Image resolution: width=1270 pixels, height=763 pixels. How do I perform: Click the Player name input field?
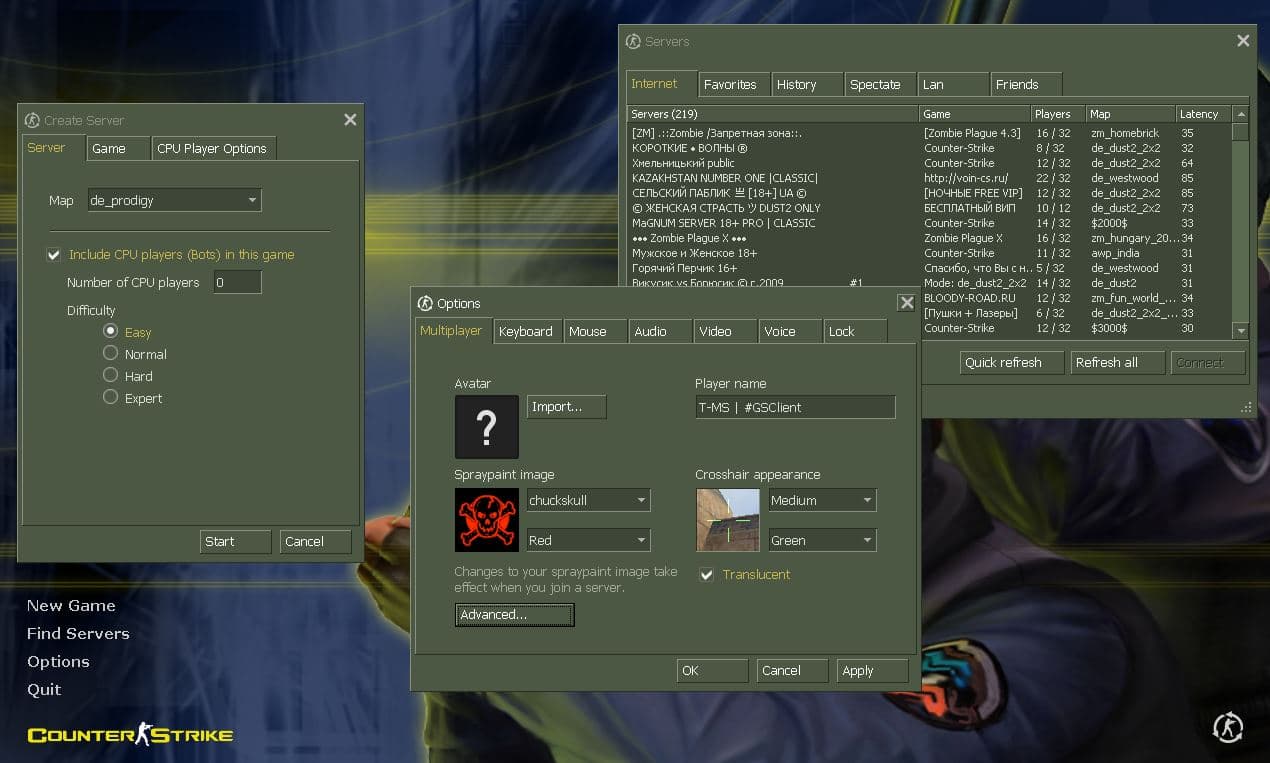(x=795, y=406)
